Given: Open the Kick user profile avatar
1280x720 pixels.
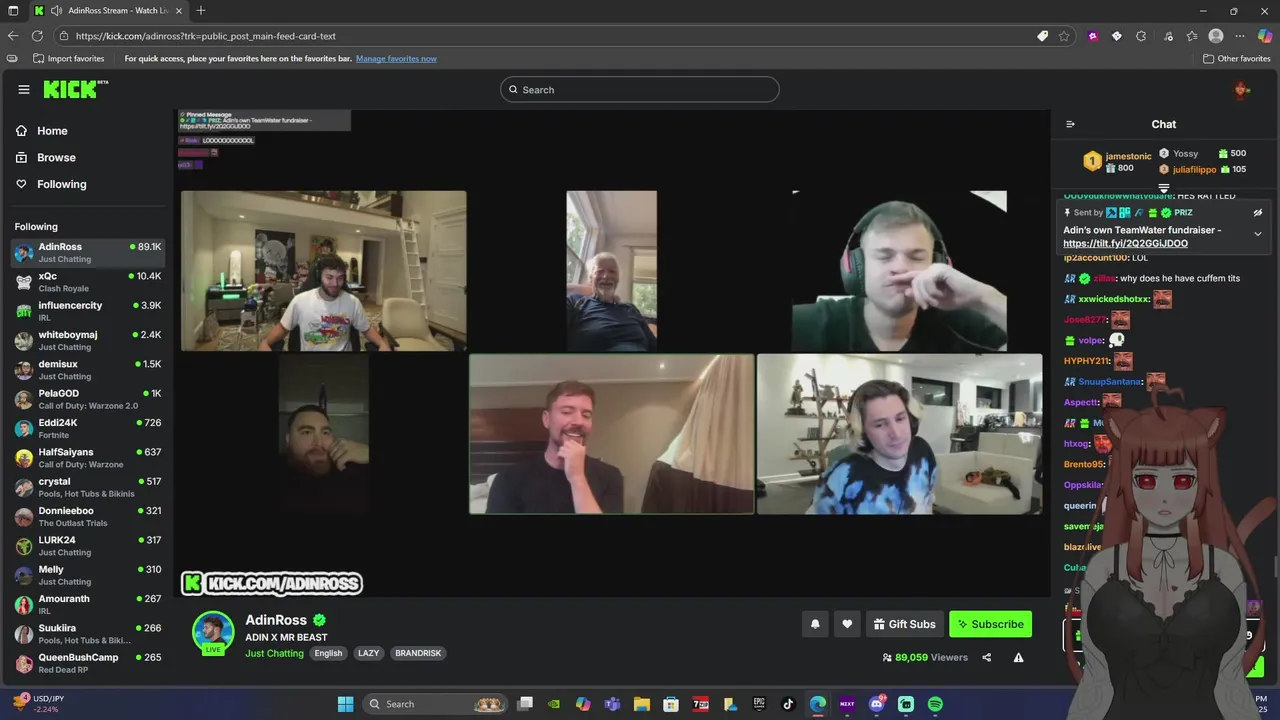Looking at the screenshot, I should pyautogui.click(x=1242, y=90).
